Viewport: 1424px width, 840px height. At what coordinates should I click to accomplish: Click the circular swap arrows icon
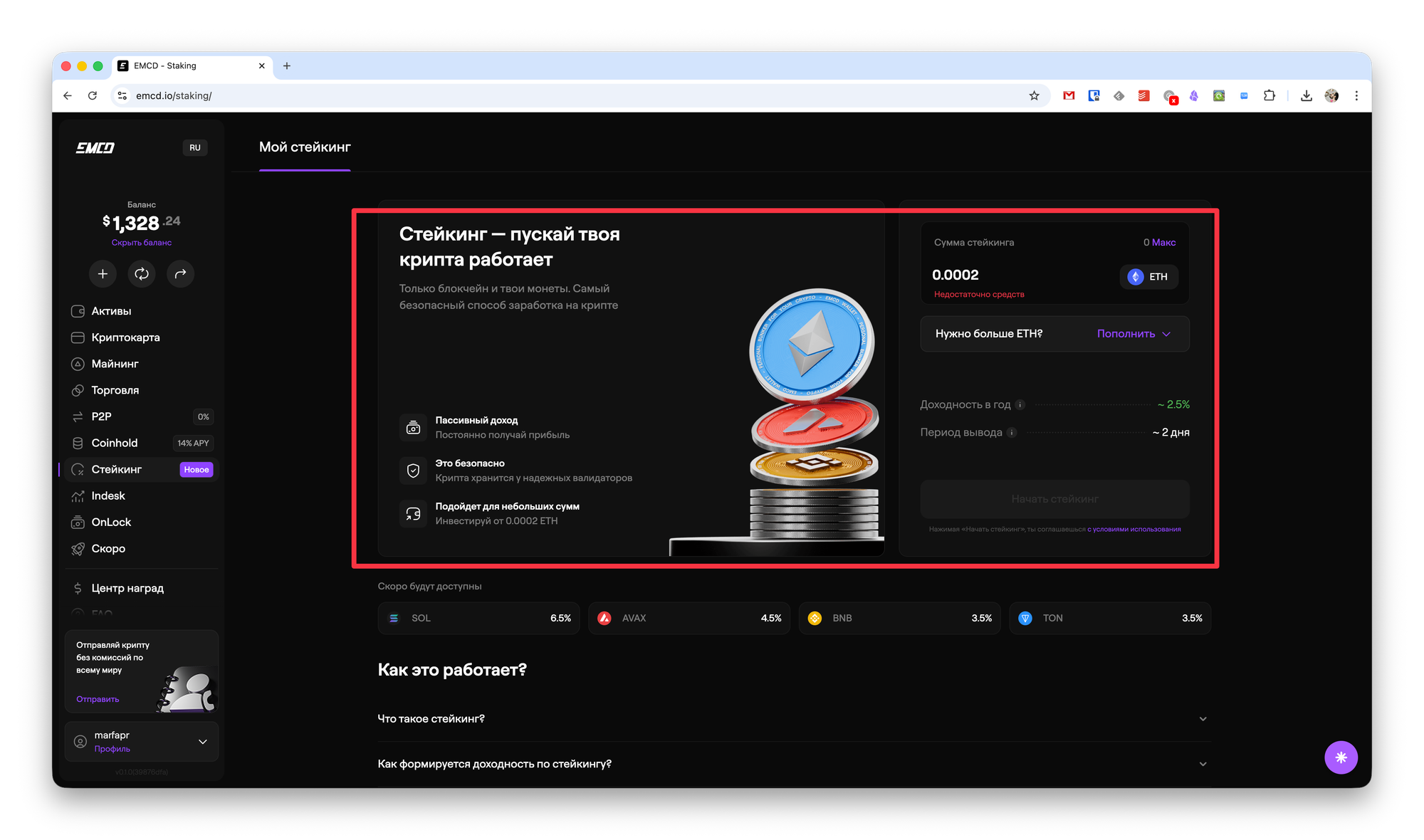(142, 274)
